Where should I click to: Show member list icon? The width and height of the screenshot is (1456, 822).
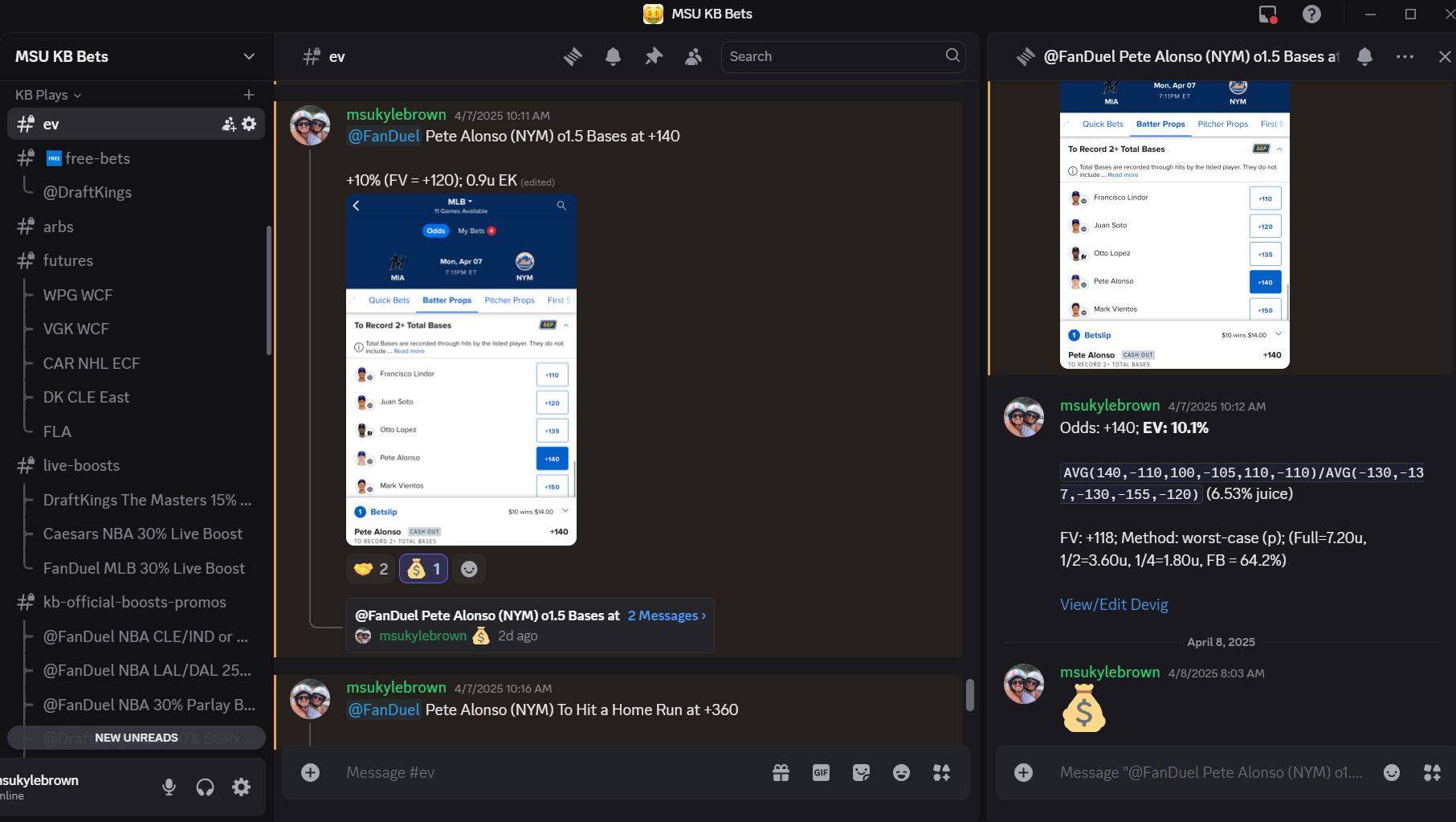[x=693, y=56]
